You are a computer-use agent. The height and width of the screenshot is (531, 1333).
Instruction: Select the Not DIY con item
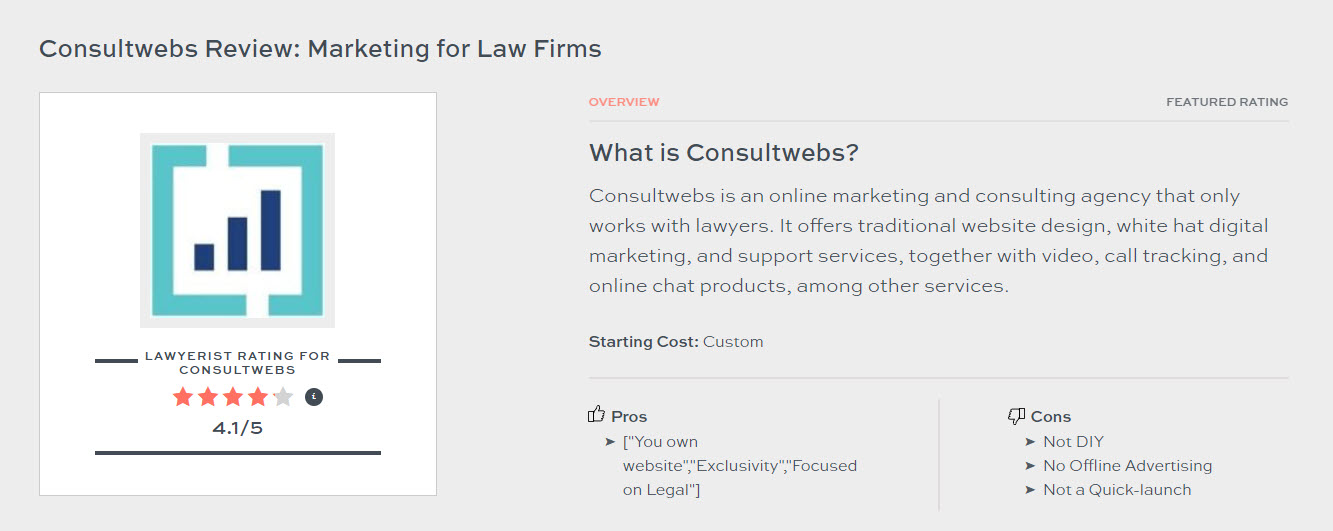click(x=1073, y=442)
